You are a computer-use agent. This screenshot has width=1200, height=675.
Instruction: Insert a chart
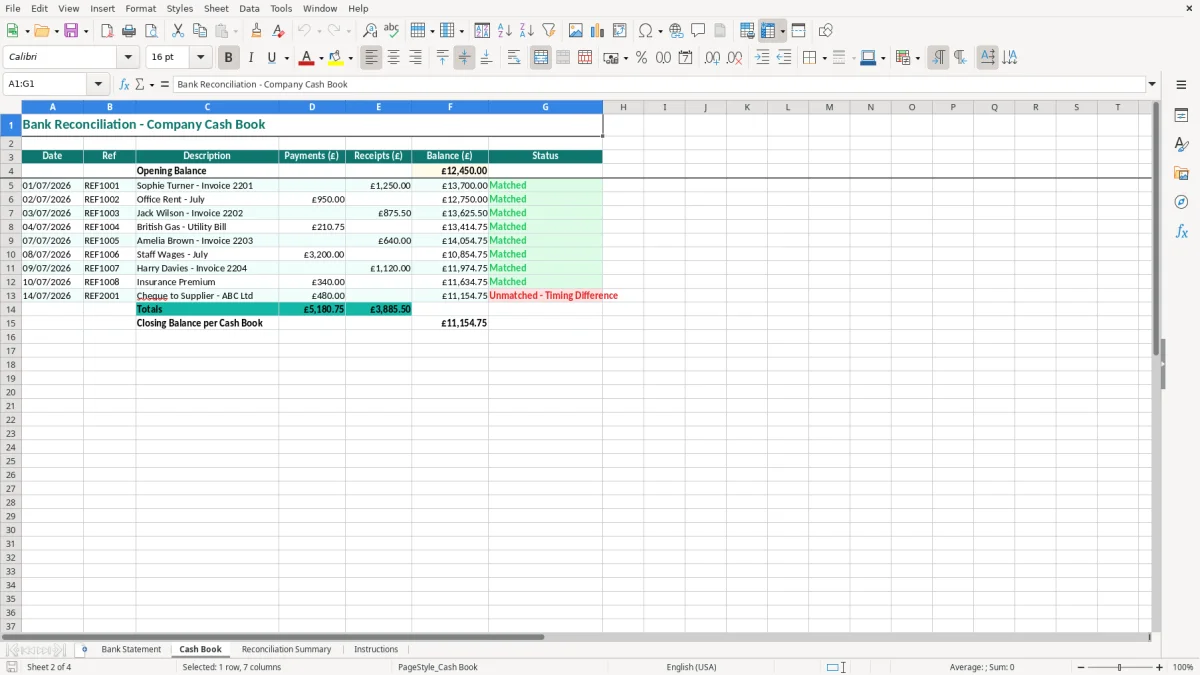coord(598,31)
